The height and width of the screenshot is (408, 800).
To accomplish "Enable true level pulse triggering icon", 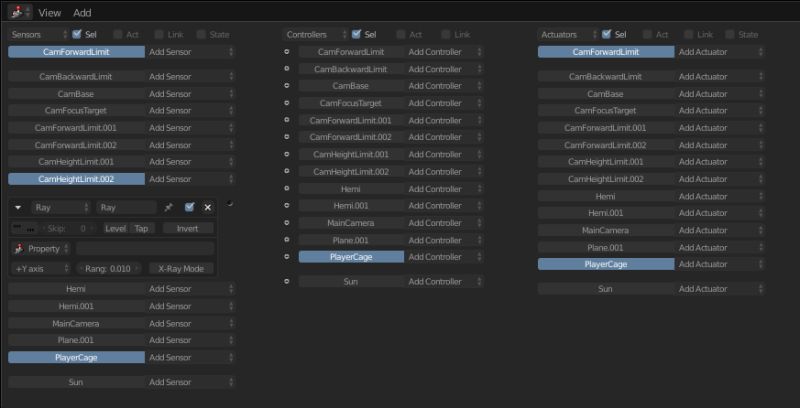I will tap(17, 228).
